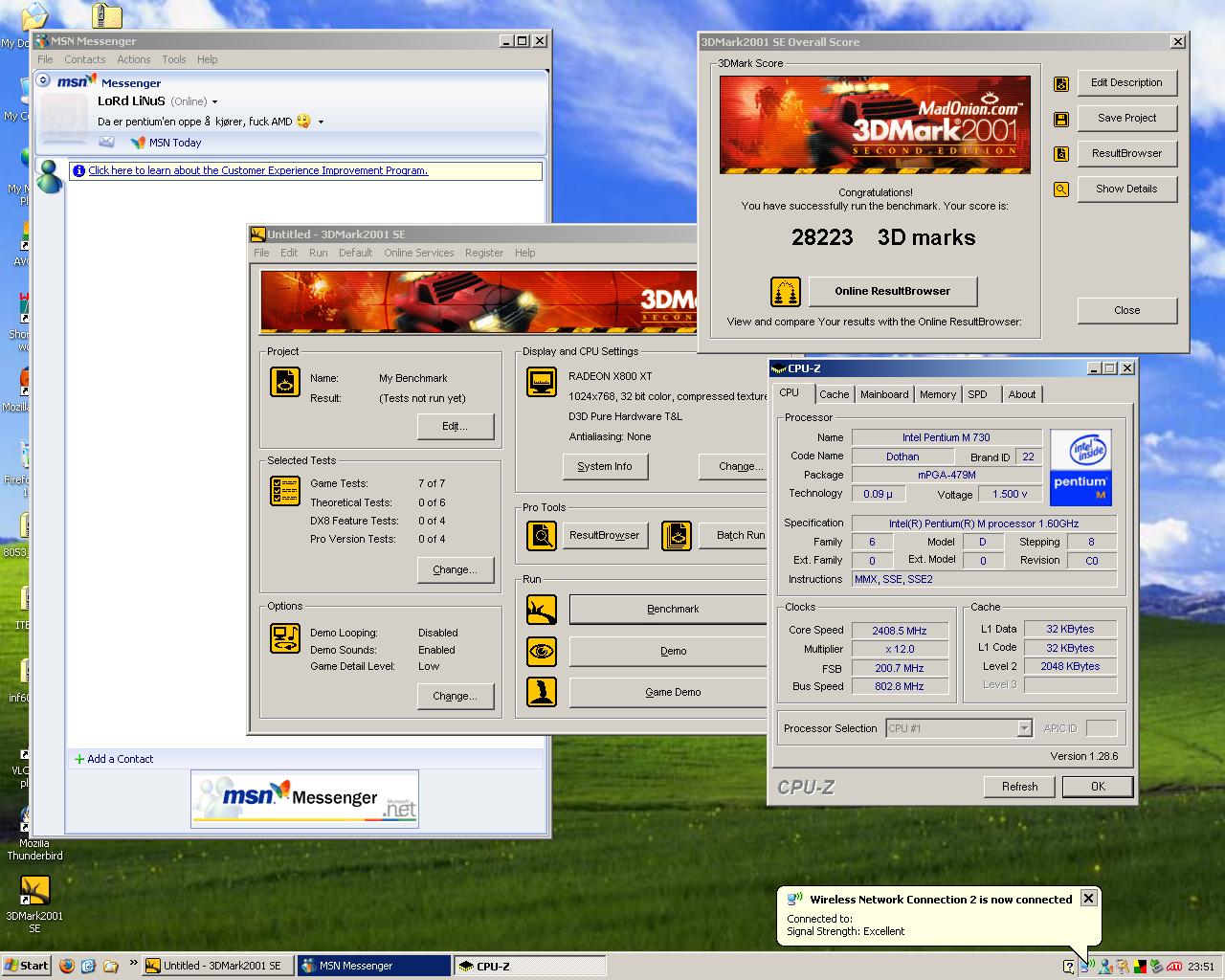The height and width of the screenshot is (980, 1225).
Task: Open the Run menu in 3DMark2001
Action: 319,253
